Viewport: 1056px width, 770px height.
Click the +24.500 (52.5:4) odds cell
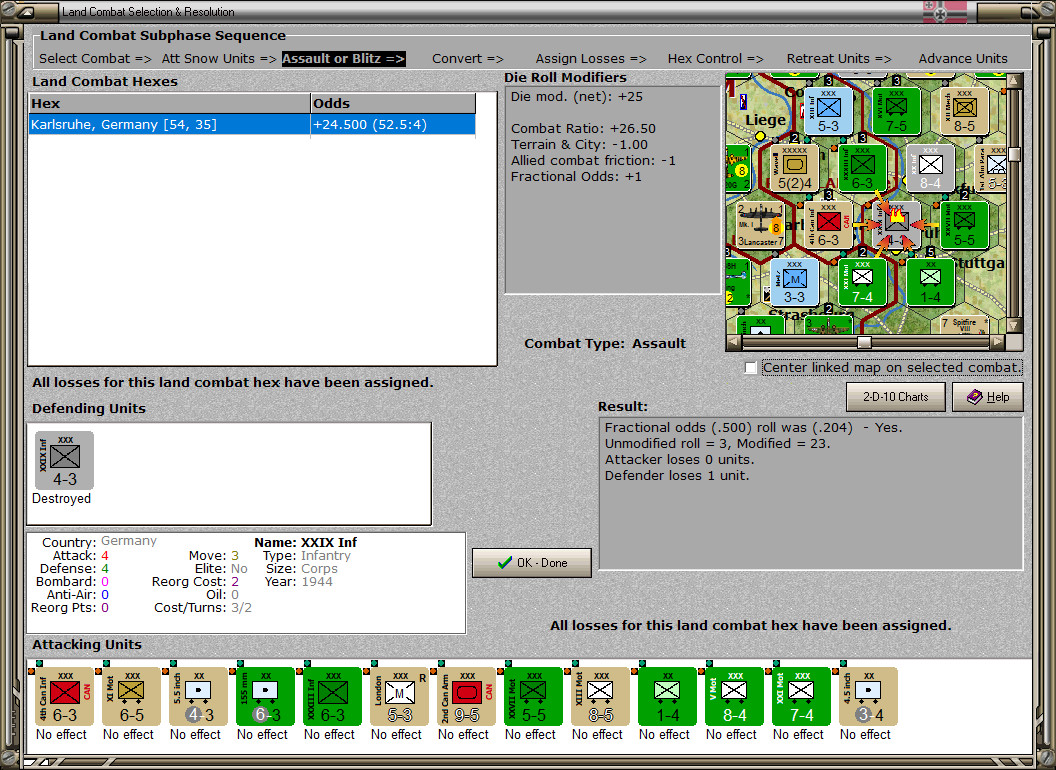point(393,125)
